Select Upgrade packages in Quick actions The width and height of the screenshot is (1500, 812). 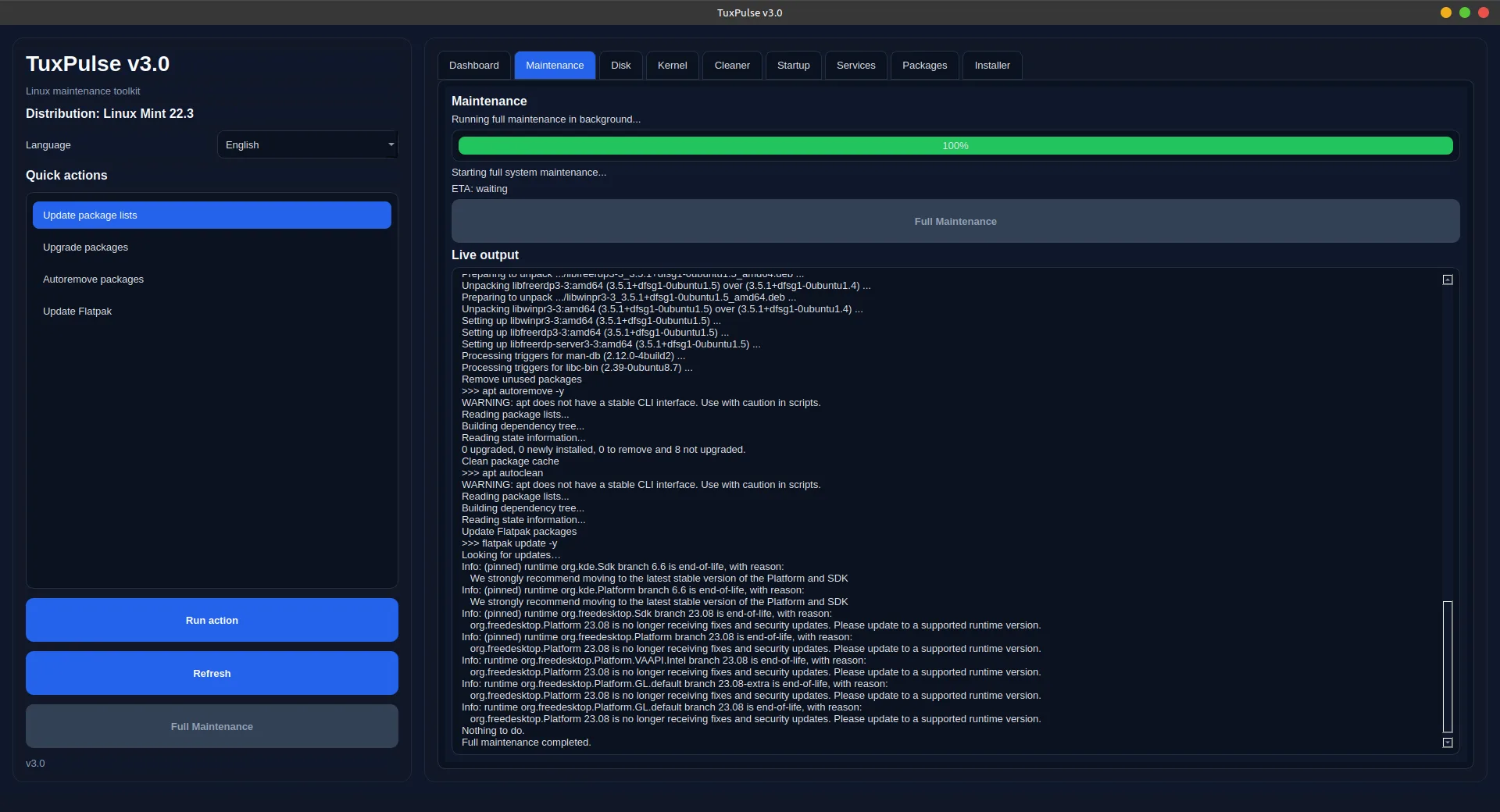[x=86, y=248]
